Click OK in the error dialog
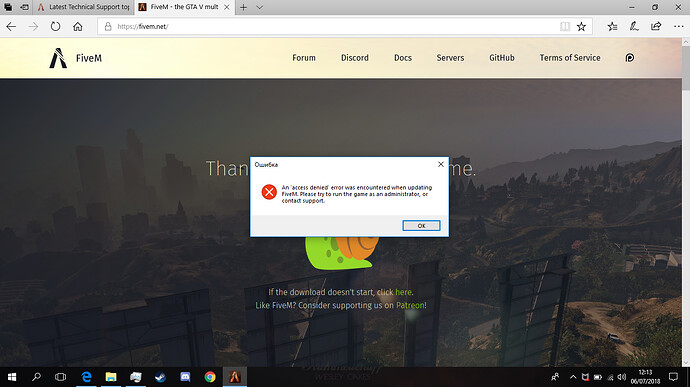The width and height of the screenshot is (690, 387). tap(421, 225)
